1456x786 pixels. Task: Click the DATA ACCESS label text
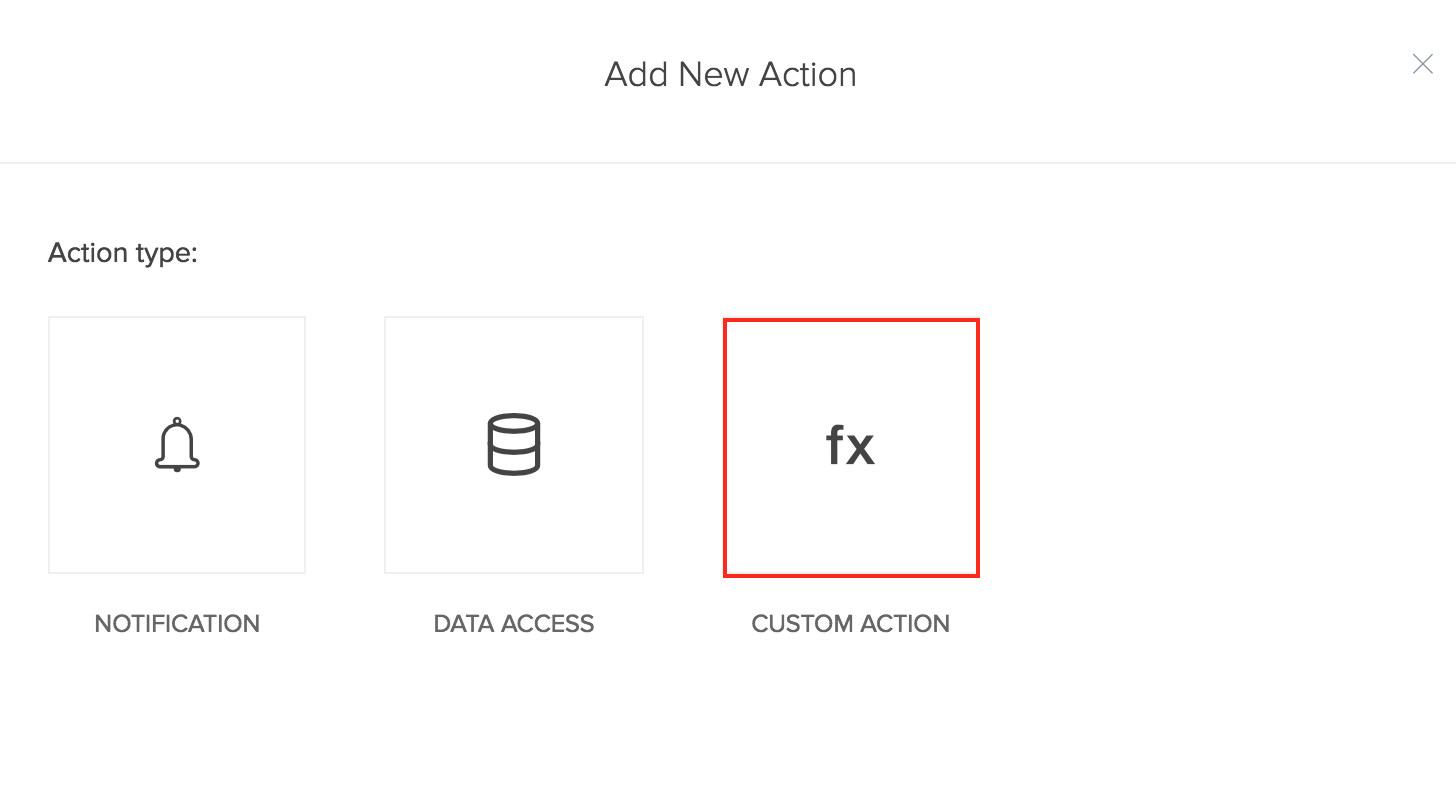pyautogui.click(x=514, y=624)
